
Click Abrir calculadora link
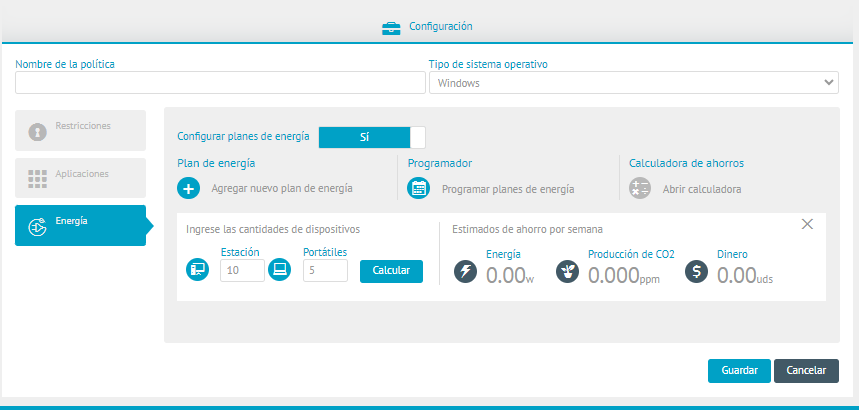click(x=702, y=189)
